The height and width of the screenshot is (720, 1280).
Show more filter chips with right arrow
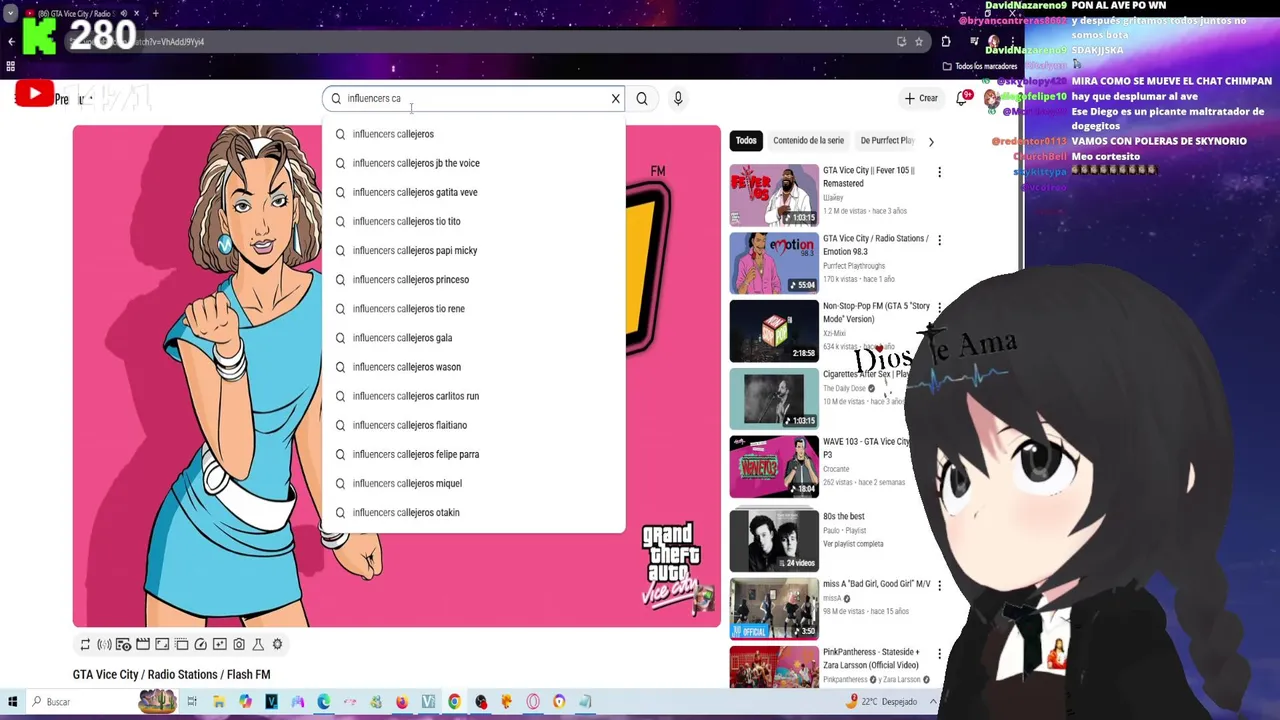coord(931,142)
